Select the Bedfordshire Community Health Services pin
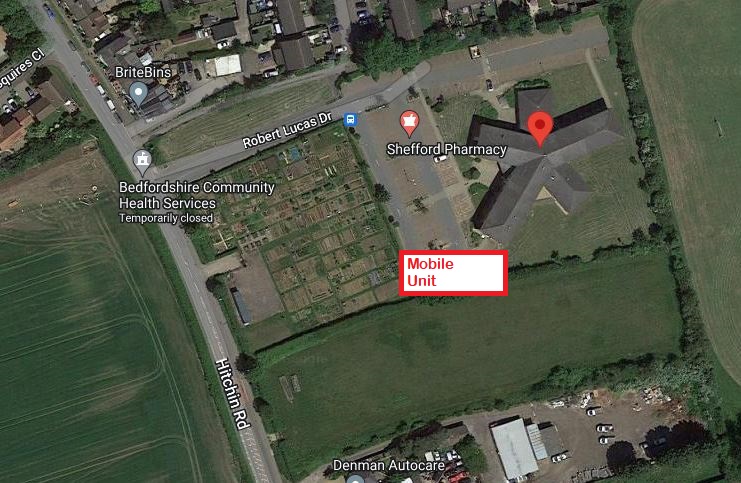 [x=142, y=163]
